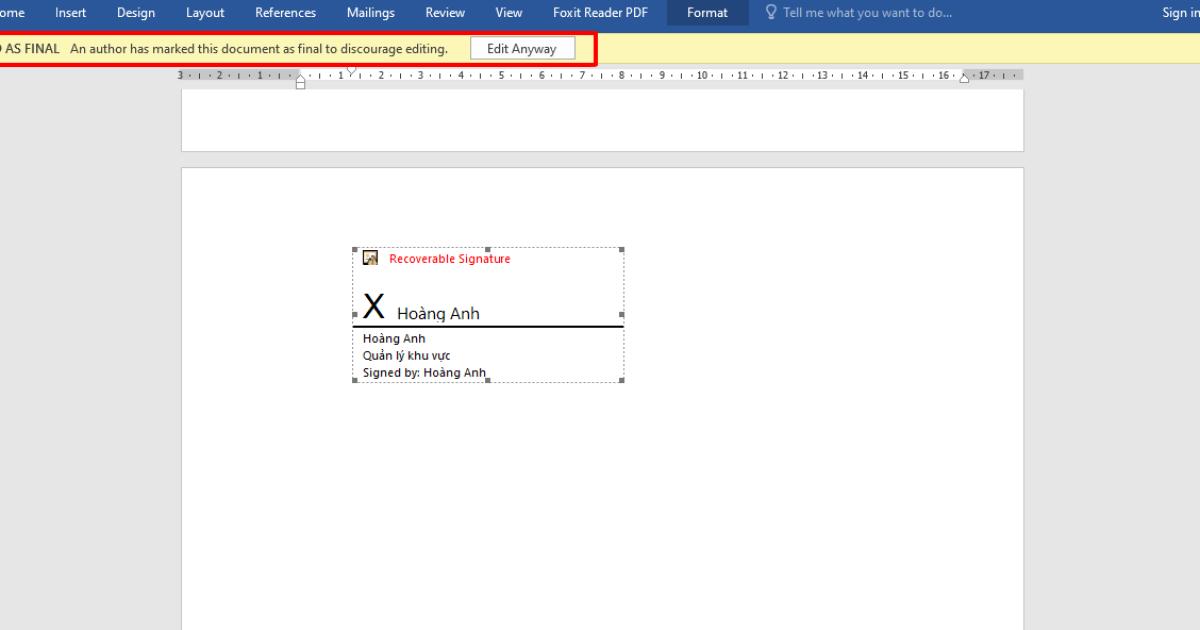Viewport: 1200px width, 630px height.
Task: Click the first line indent marker on the ruler
Action: (x=351, y=72)
